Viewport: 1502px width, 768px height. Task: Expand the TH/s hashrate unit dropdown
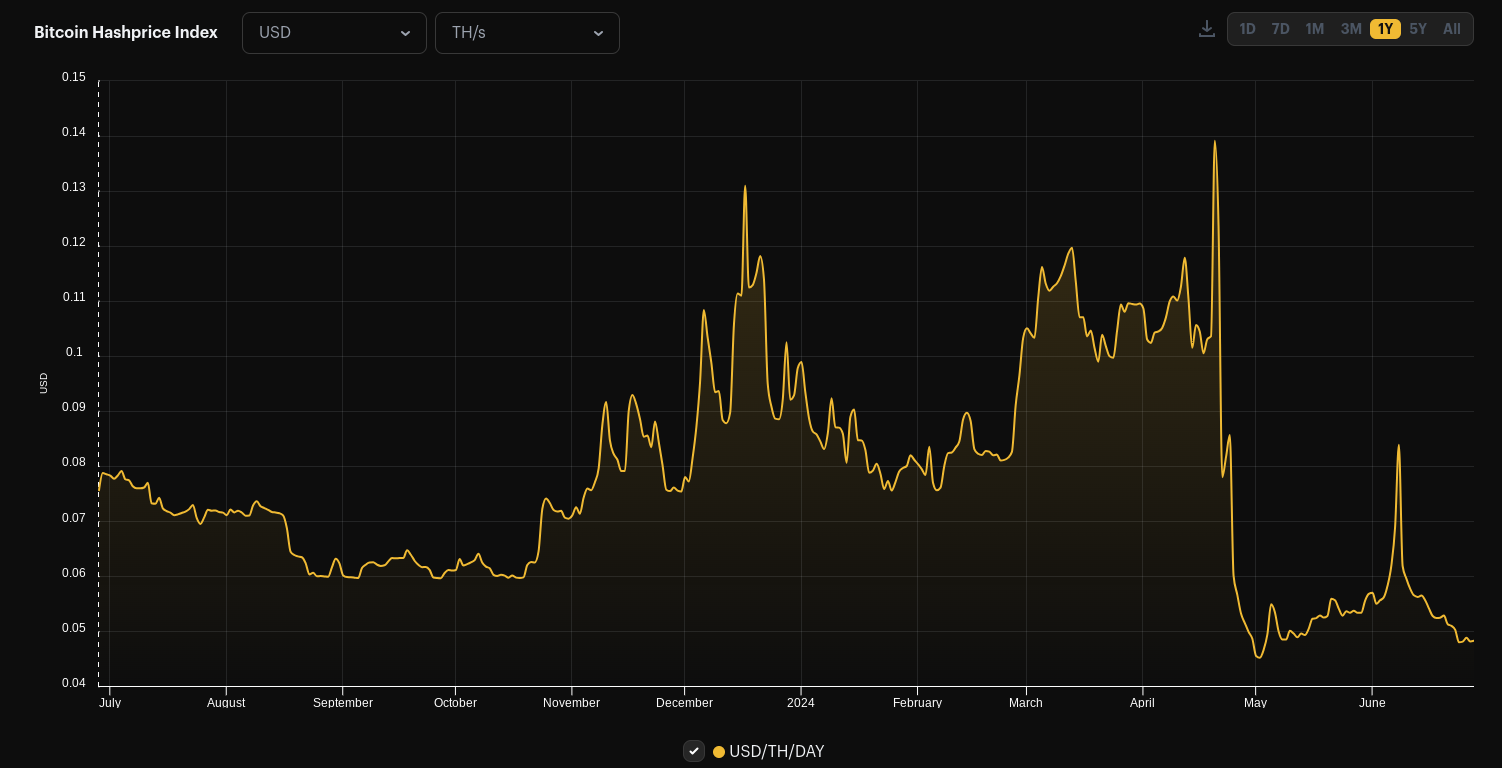click(527, 33)
